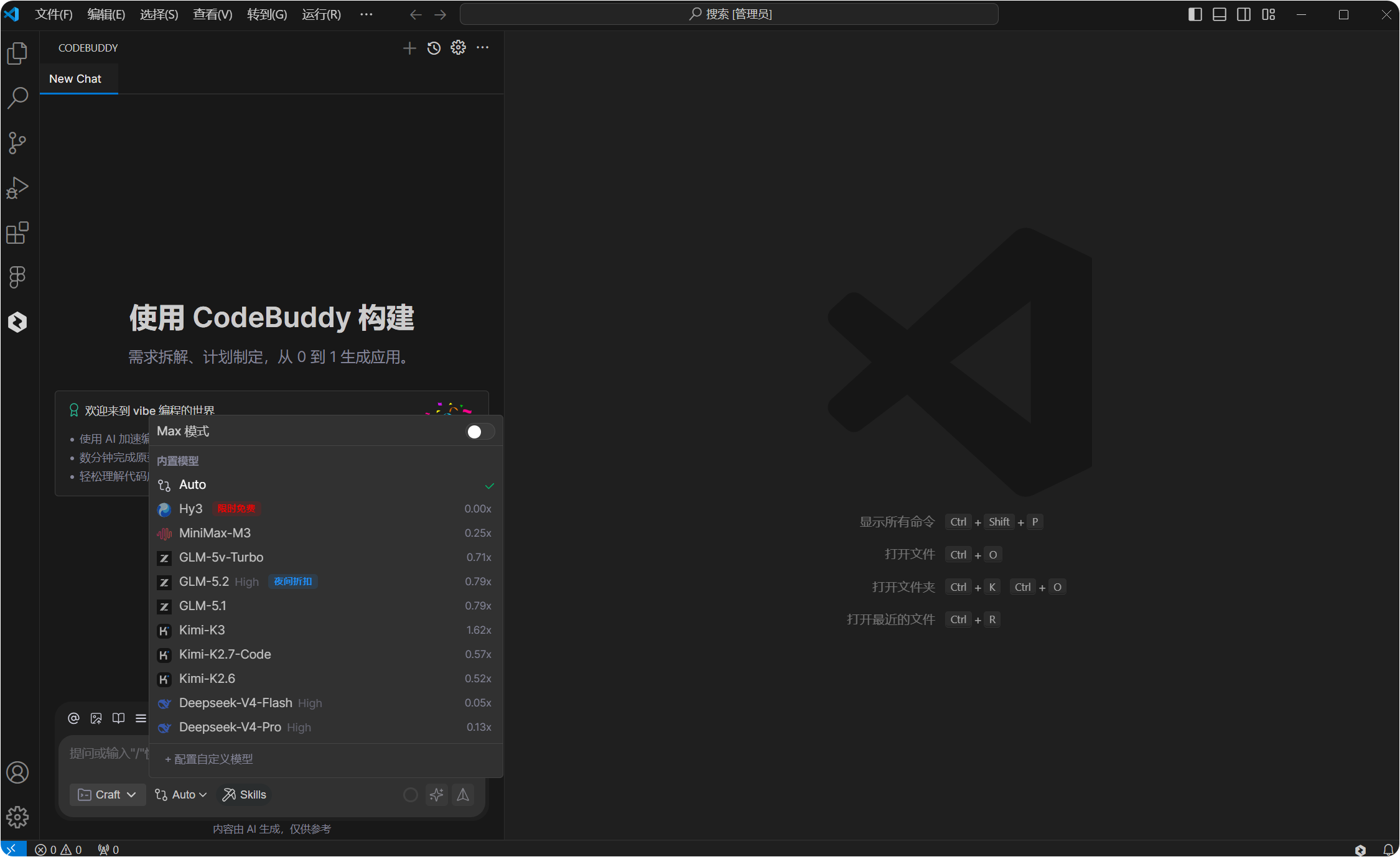Select the GLM-5.2 High model

coord(326,582)
